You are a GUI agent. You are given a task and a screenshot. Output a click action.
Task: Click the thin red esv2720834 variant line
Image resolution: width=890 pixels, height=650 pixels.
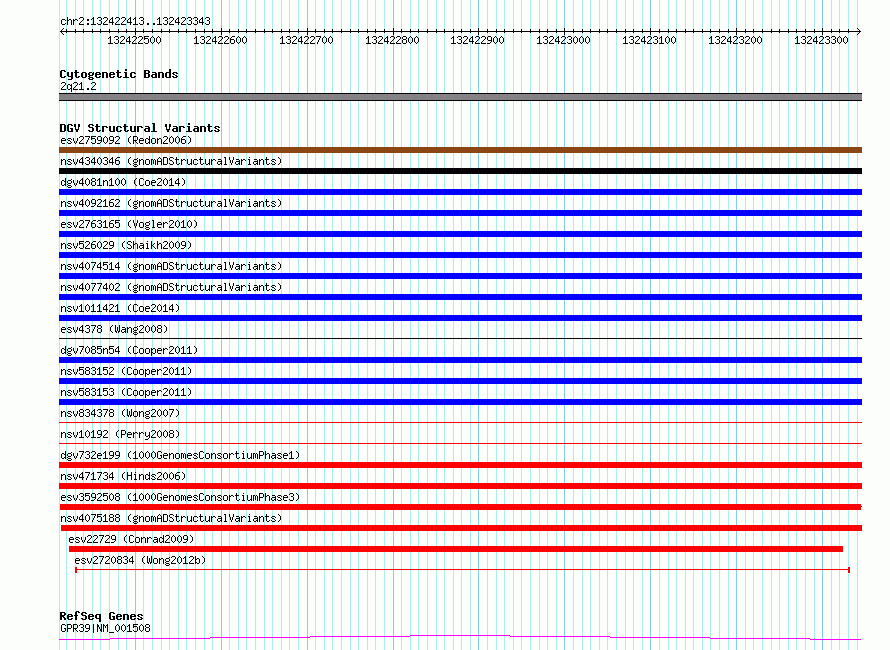(x=462, y=569)
